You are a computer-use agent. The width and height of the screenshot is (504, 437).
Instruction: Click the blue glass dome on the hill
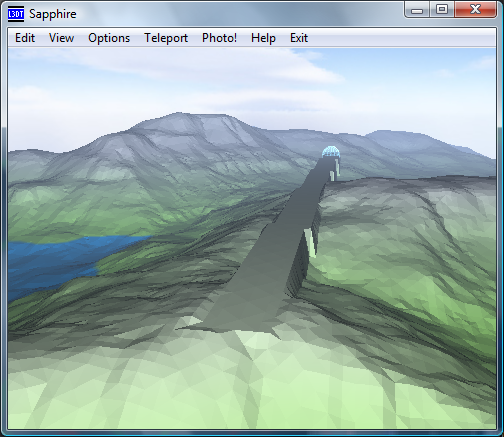(331, 152)
